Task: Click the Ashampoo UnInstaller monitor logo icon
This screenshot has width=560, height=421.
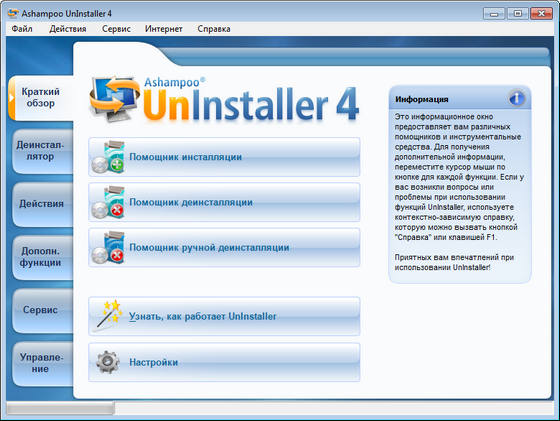Action: click(x=114, y=99)
